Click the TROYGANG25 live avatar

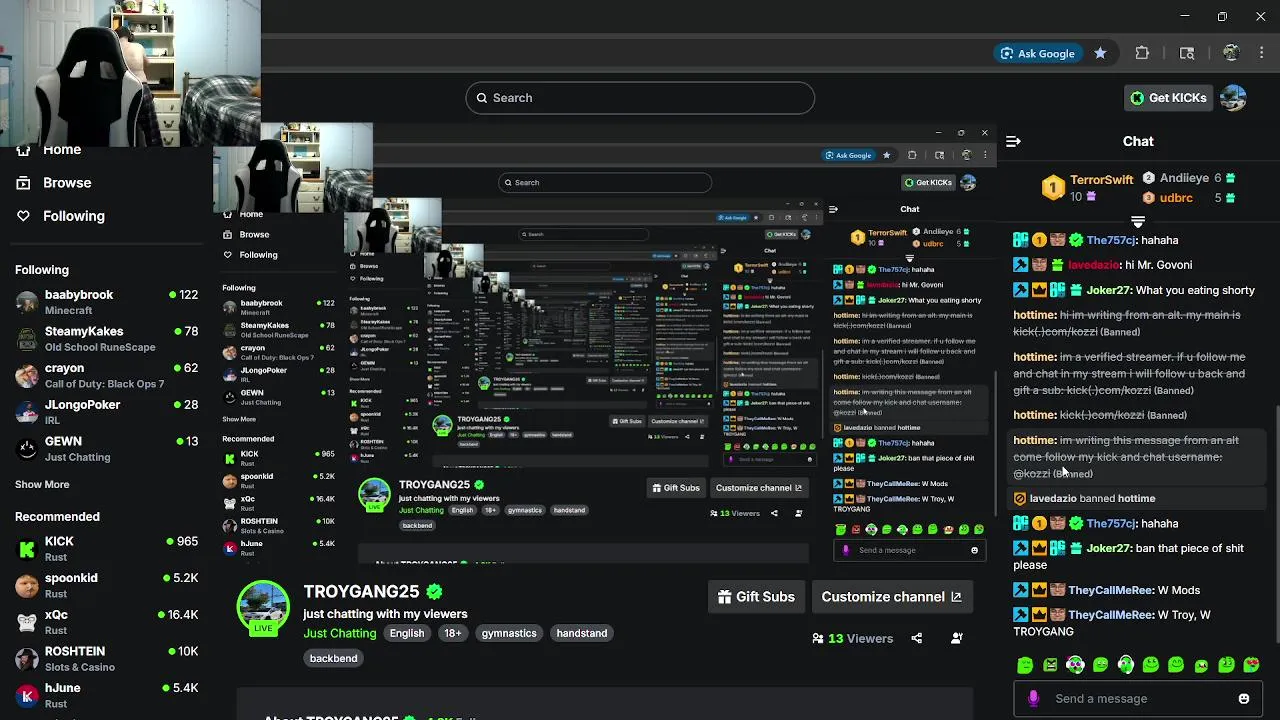pyautogui.click(x=263, y=607)
